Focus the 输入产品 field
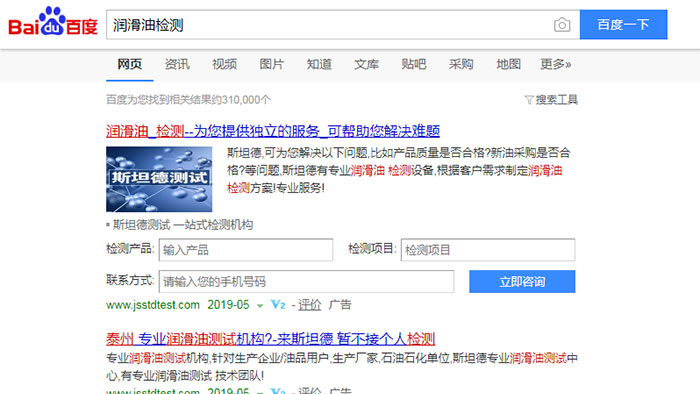 pos(246,250)
